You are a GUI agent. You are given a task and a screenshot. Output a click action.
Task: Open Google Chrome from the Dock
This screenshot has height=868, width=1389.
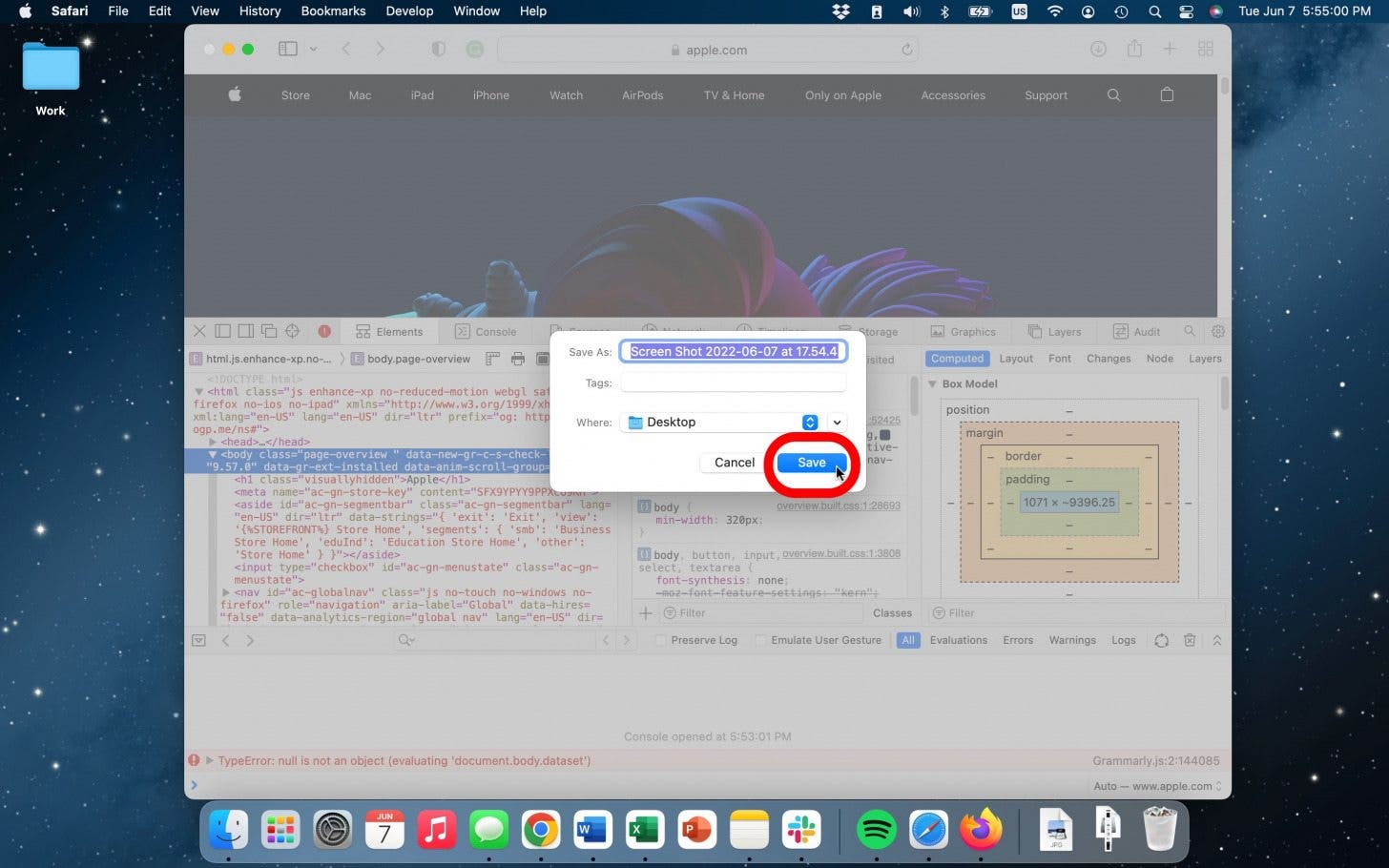click(541, 829)
